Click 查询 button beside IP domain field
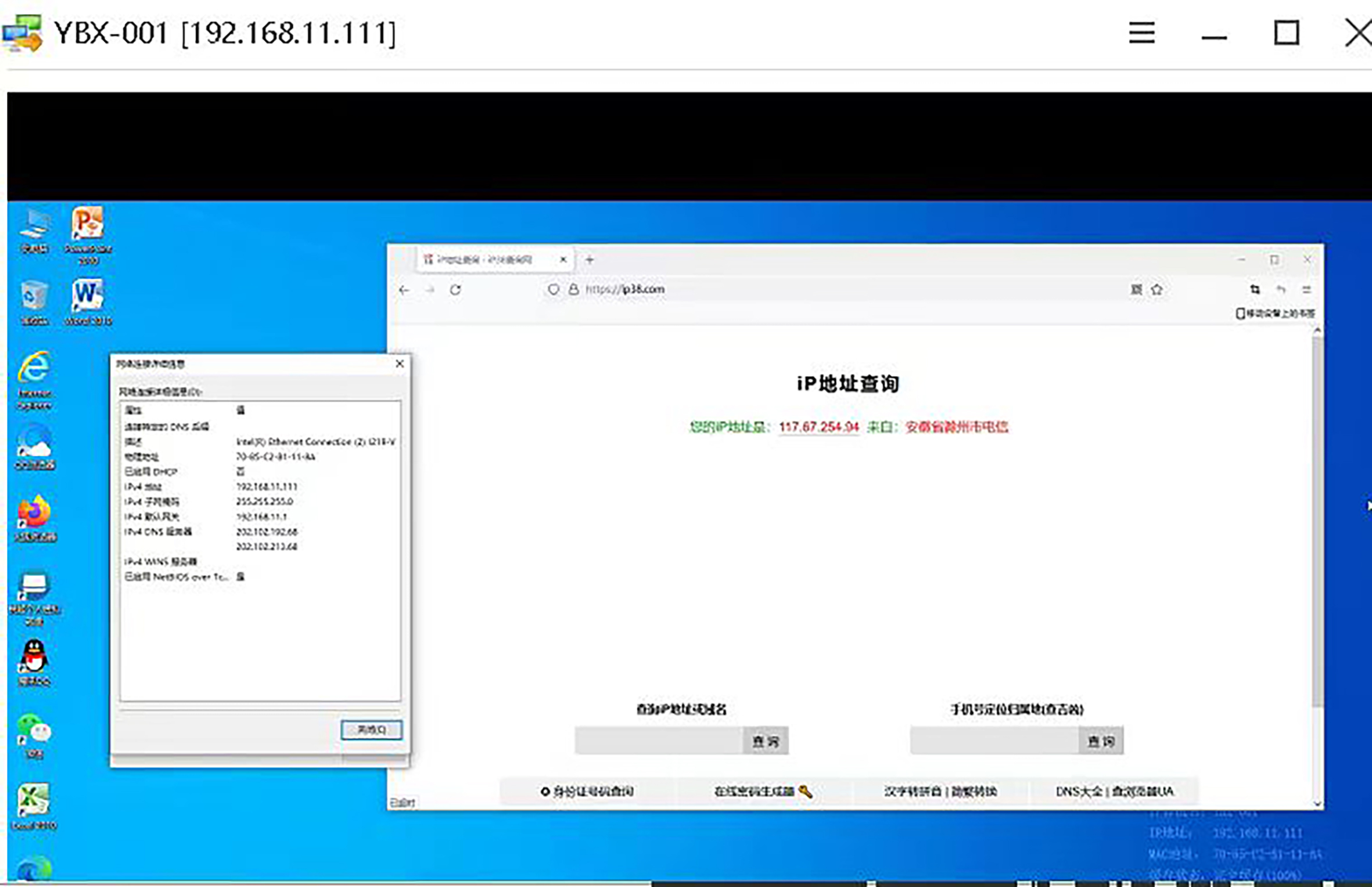This screenshot has width=1372, height=887. [766, 741]
